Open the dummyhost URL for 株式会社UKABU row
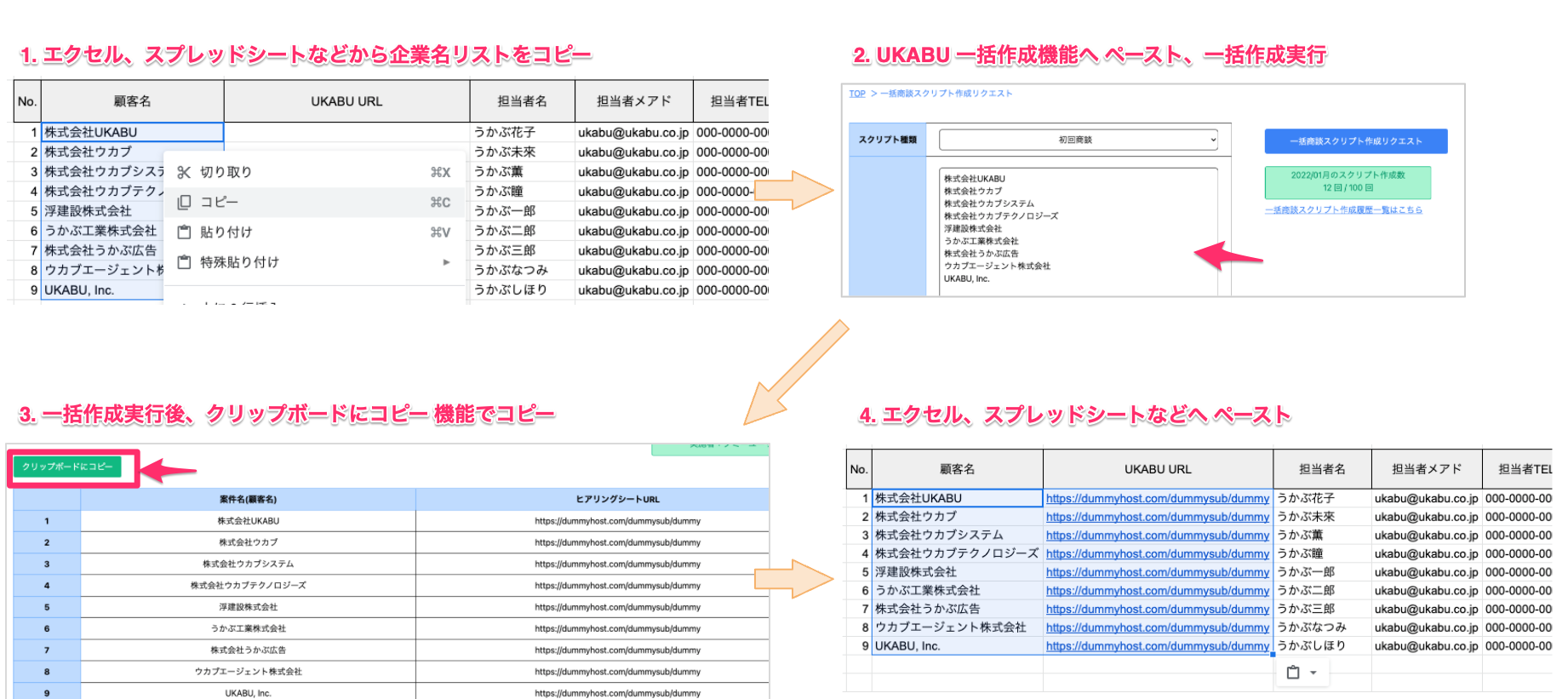 coord(1158,499)
